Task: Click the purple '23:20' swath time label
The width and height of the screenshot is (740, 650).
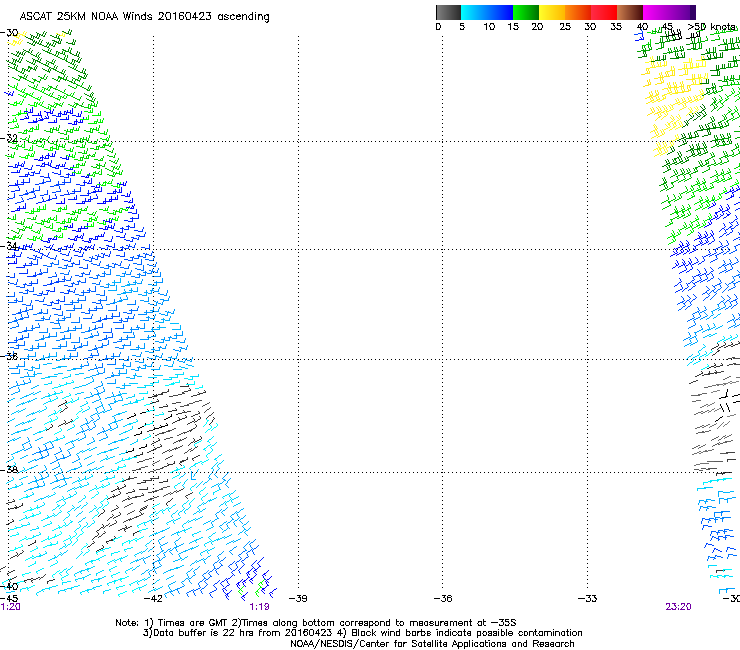Action: [x=679, y=607]
